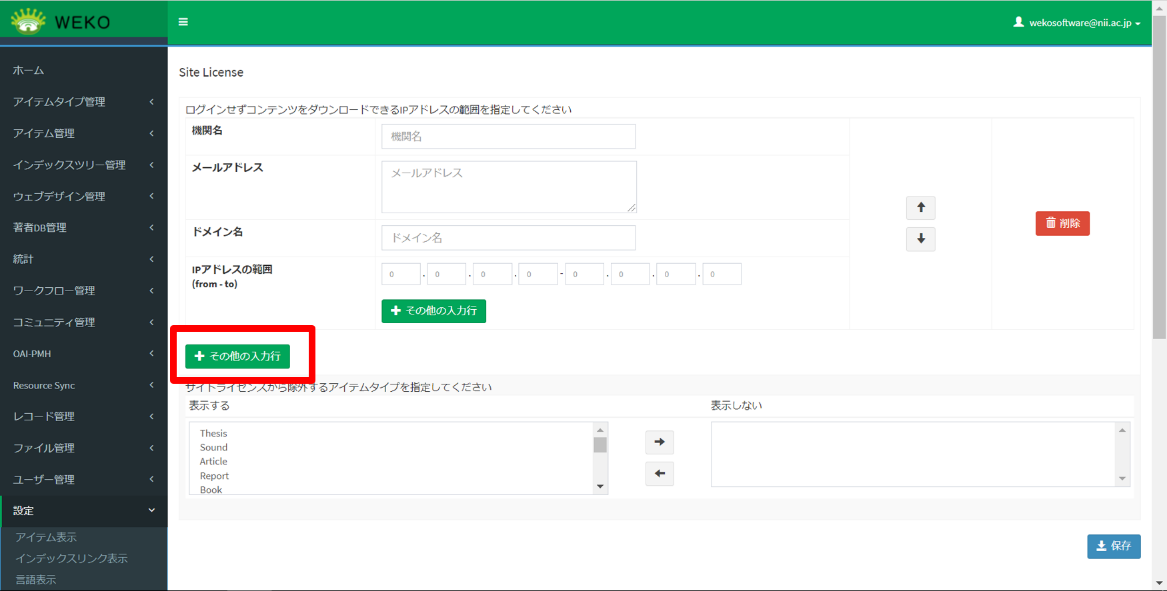The height and width of the screenshot is (591, 1167).
Task: Delete the site license entry with 削除
Action: 1062,223
